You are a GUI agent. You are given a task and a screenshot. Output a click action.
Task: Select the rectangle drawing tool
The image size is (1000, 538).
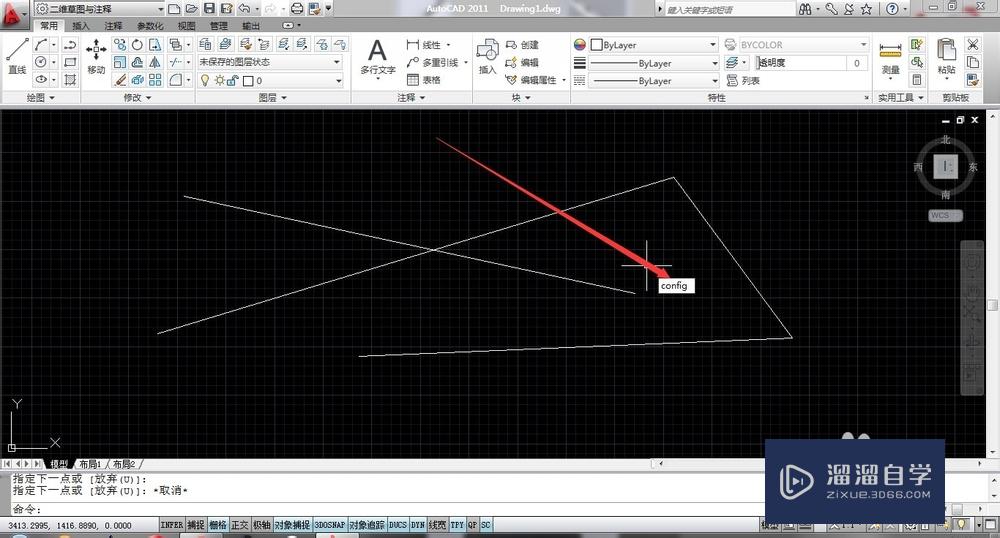[70, 62]
